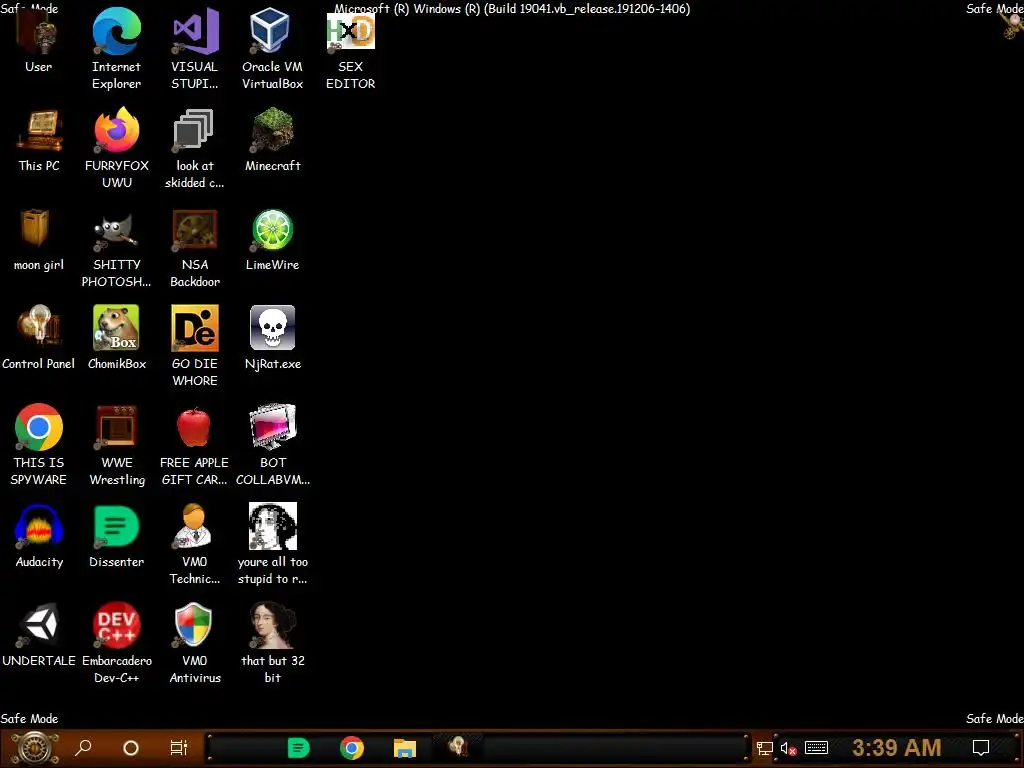1024x768 pixels.
Task: Open Chrome from the taskbar
Action: [x=351, y=748]
